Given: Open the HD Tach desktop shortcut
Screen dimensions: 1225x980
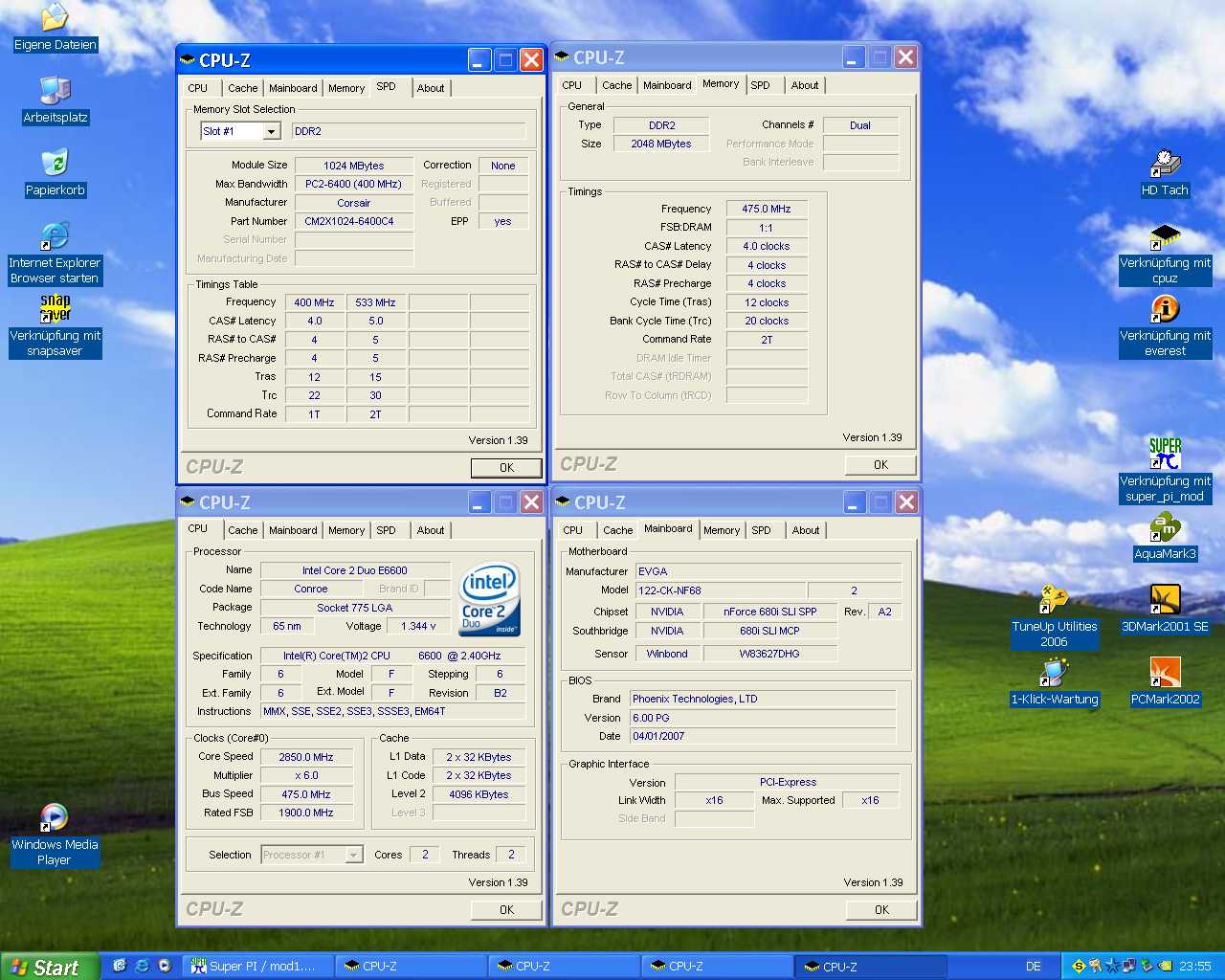Looking at the screenshot, I should click(x=1164, y=164).
